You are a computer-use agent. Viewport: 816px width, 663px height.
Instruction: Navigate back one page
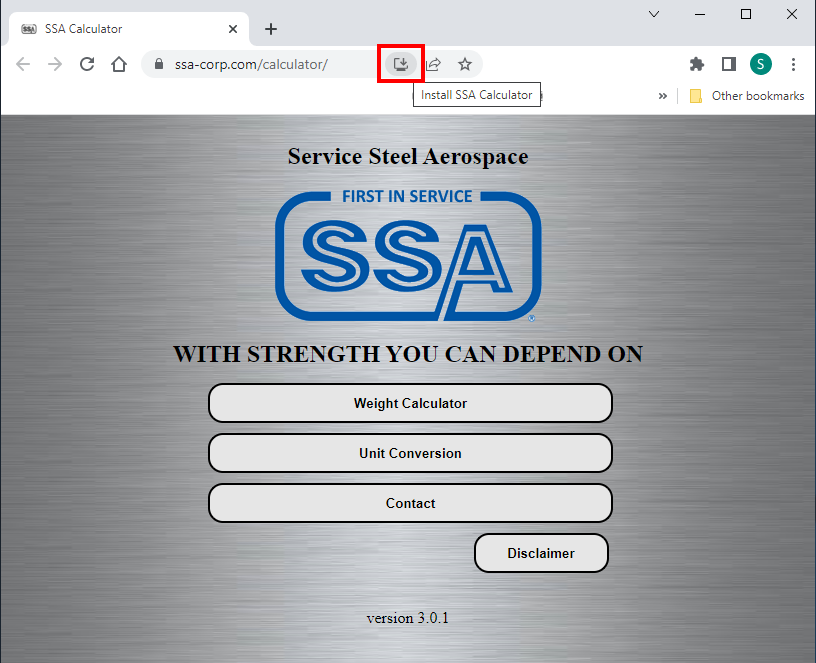click(x=23, y=64)
